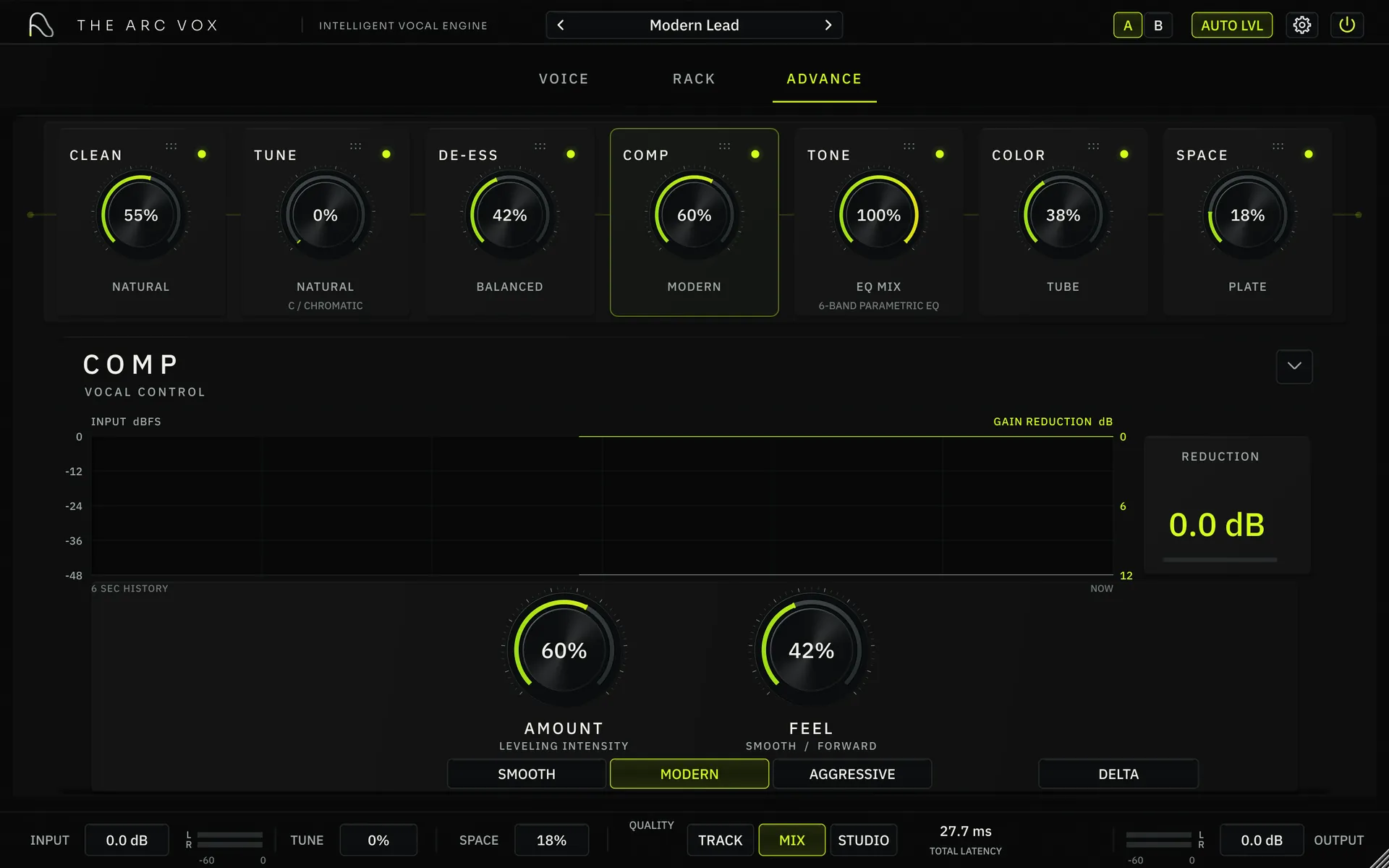Click the CLEAN module drag handle dots
This screenshot has height=868, width=1389.
(x=171, y=146)
